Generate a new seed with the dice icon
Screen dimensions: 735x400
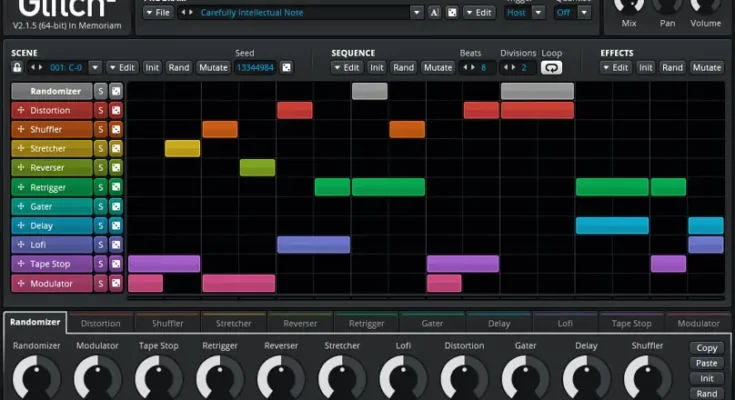pyautogui.click(x=286, y=68)
